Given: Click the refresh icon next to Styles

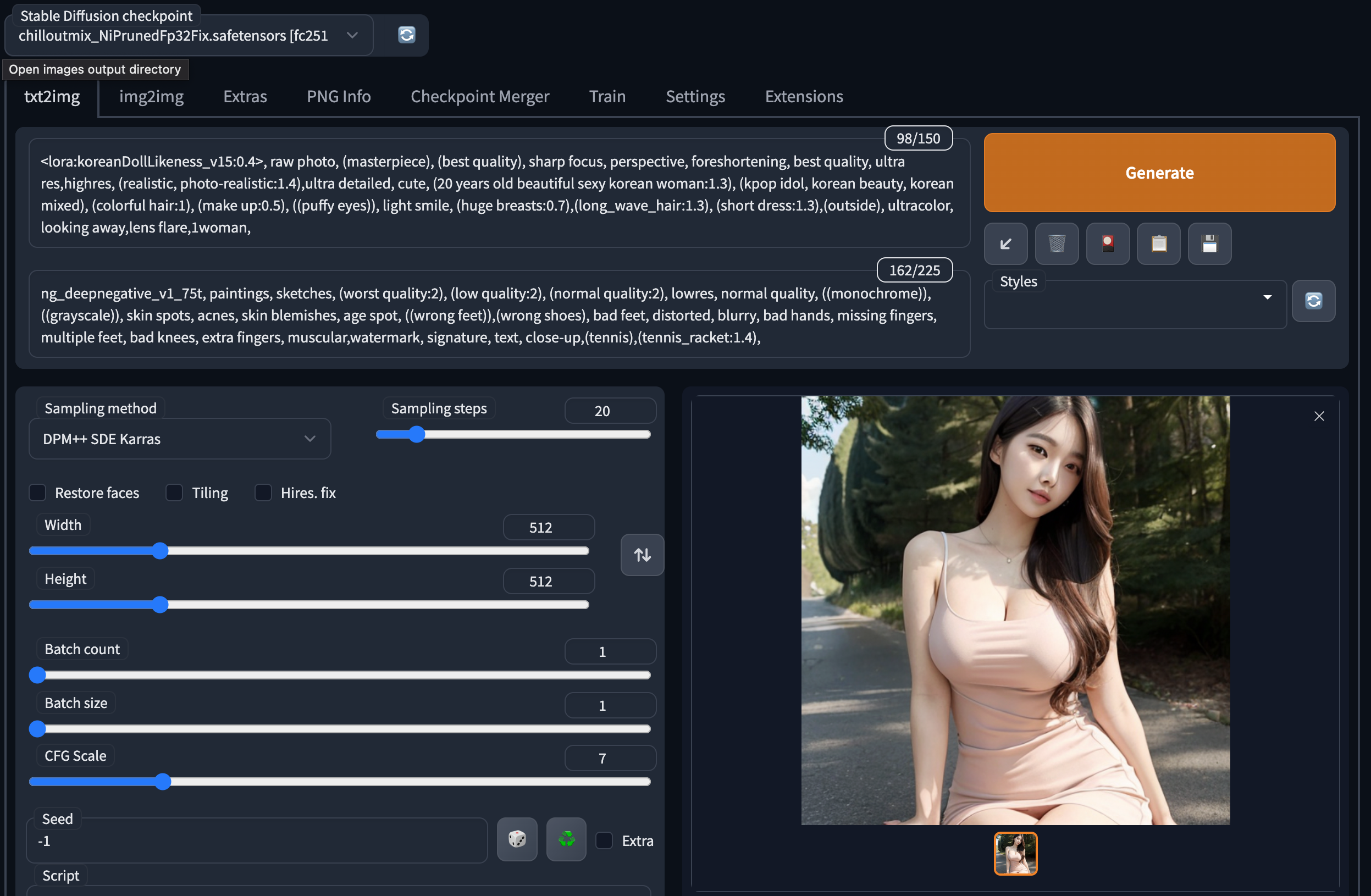Looking at the screenshot, I should 1313,301.
